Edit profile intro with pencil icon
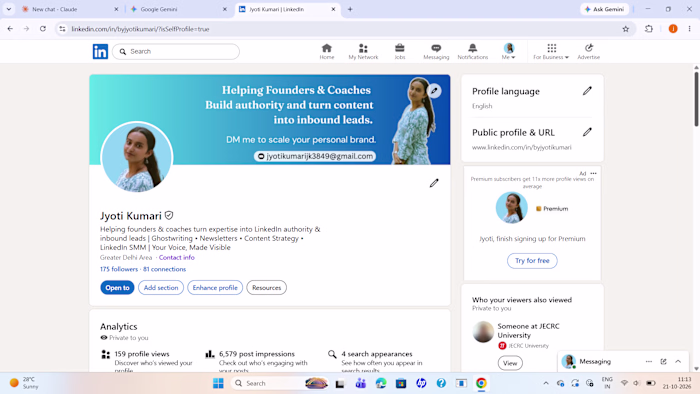The image size is (700, 394). click(434, 183)
